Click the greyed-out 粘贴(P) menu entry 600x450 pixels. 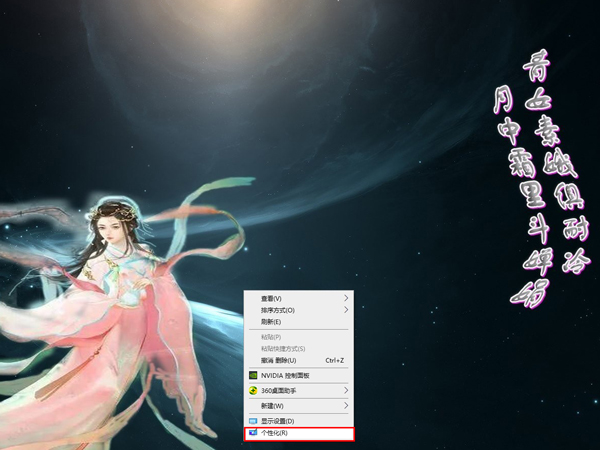(x=271, y=337)
